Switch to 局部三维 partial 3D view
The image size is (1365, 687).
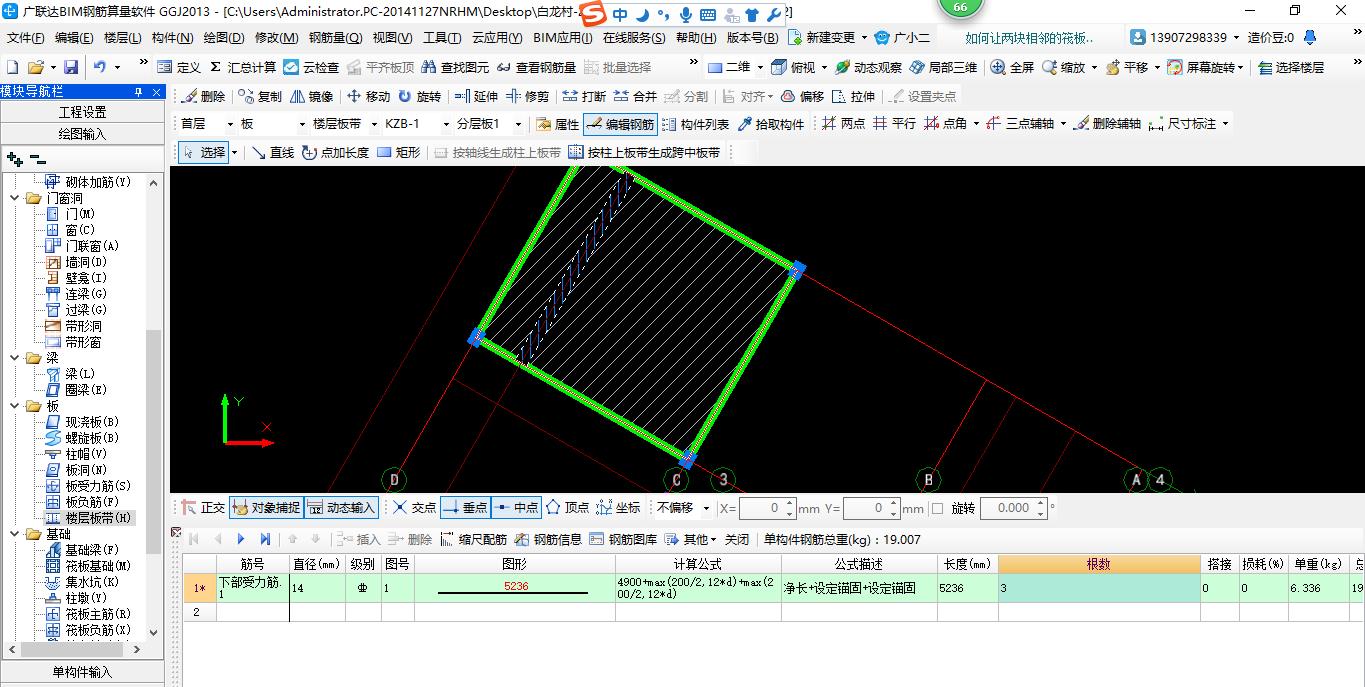pos(943,67)
